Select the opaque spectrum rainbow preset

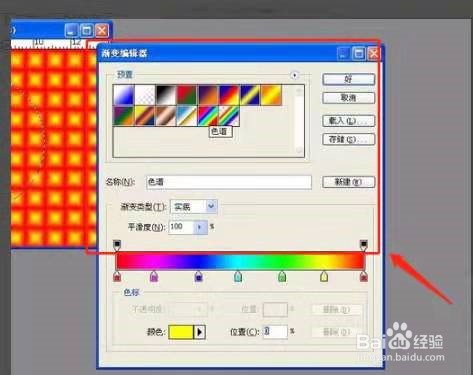208,116
